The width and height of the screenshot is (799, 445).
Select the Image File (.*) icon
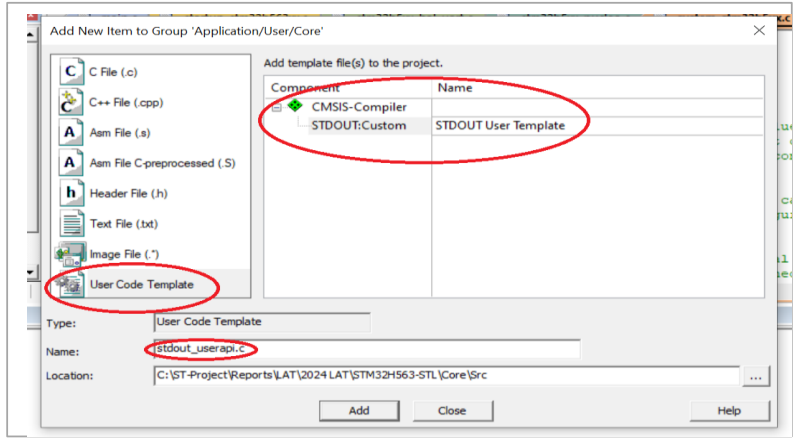[x=70, y=254]
